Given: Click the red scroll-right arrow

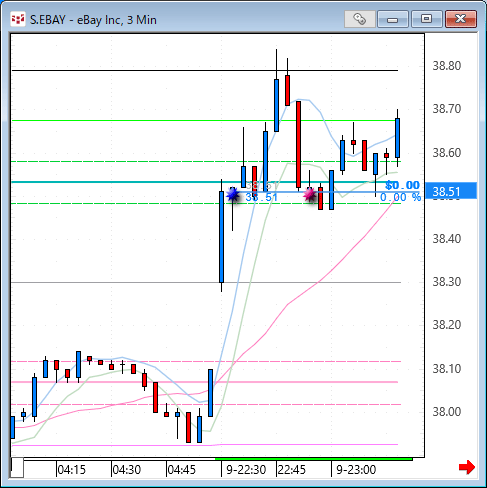Looking at the screenshot, I should [467, 467].
